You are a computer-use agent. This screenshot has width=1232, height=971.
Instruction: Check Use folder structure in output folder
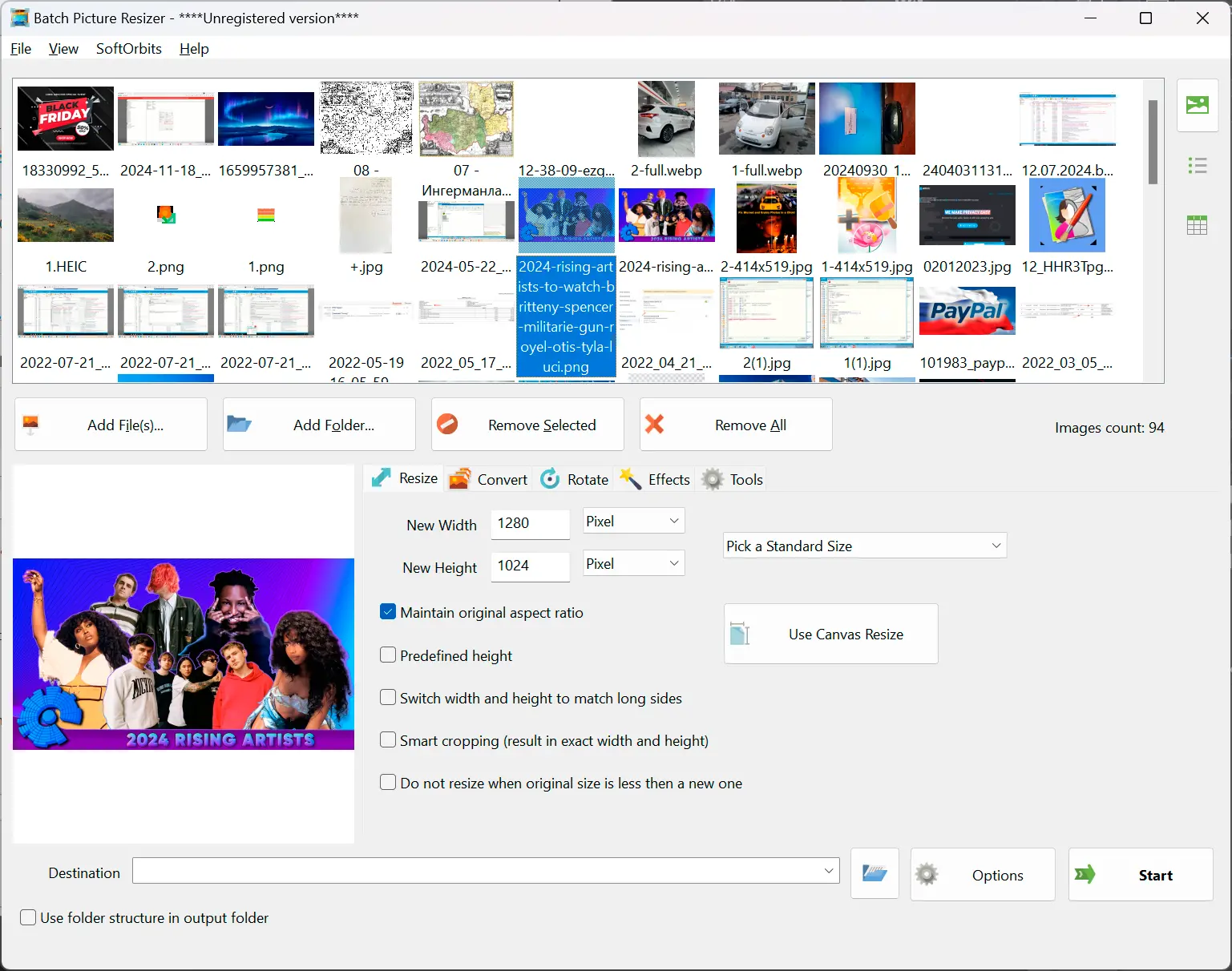tap(28, 917)
